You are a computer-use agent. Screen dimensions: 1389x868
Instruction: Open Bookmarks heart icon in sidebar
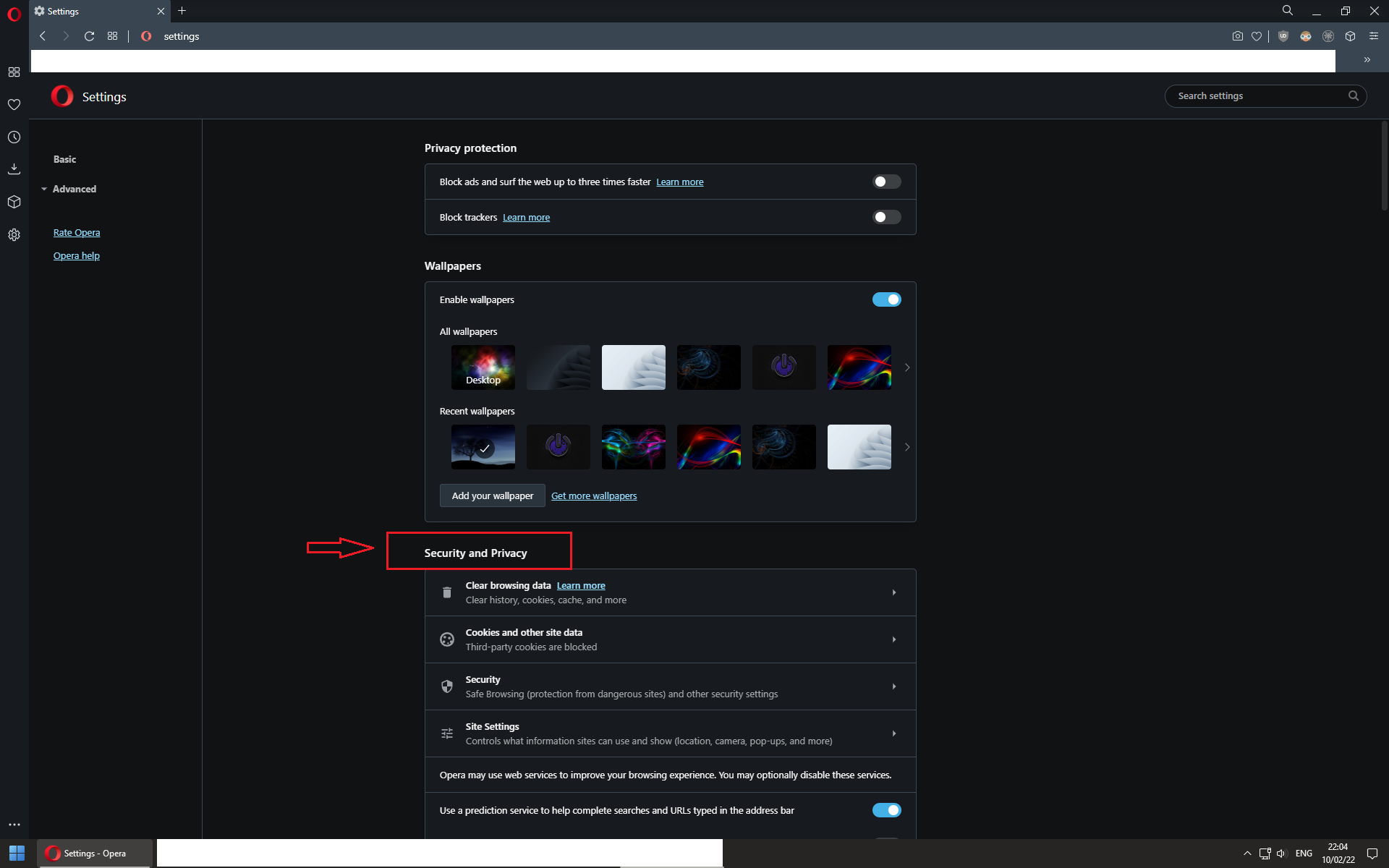(14, 105)
